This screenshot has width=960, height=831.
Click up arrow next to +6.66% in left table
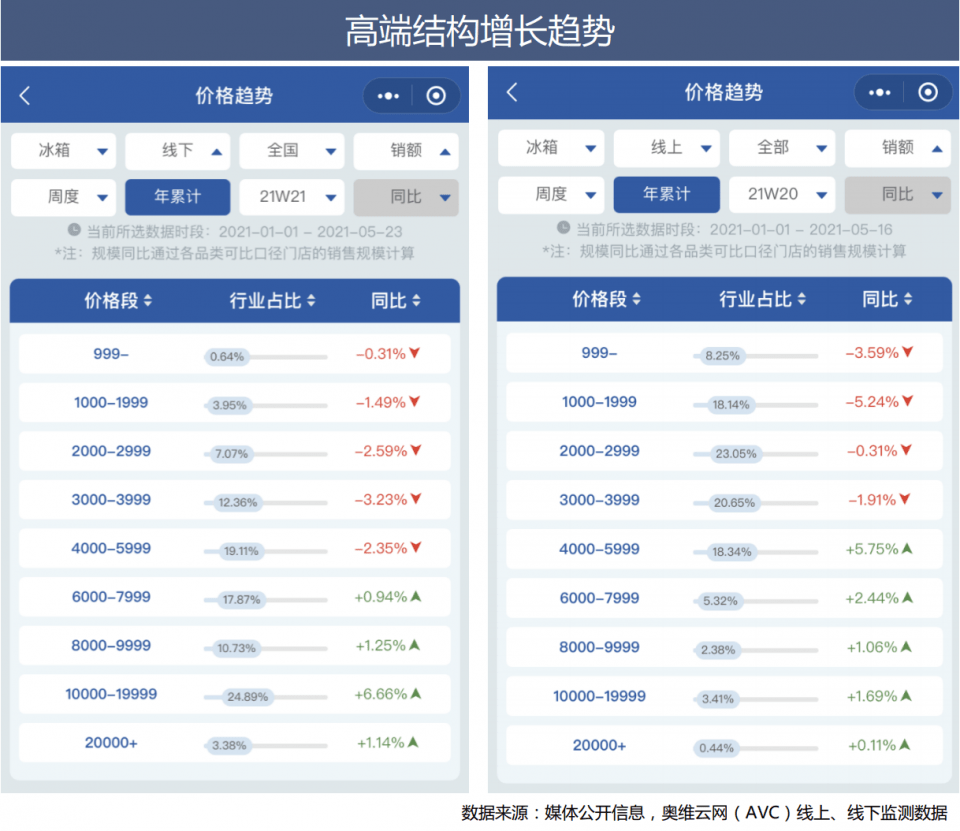[x=416, y=693]
